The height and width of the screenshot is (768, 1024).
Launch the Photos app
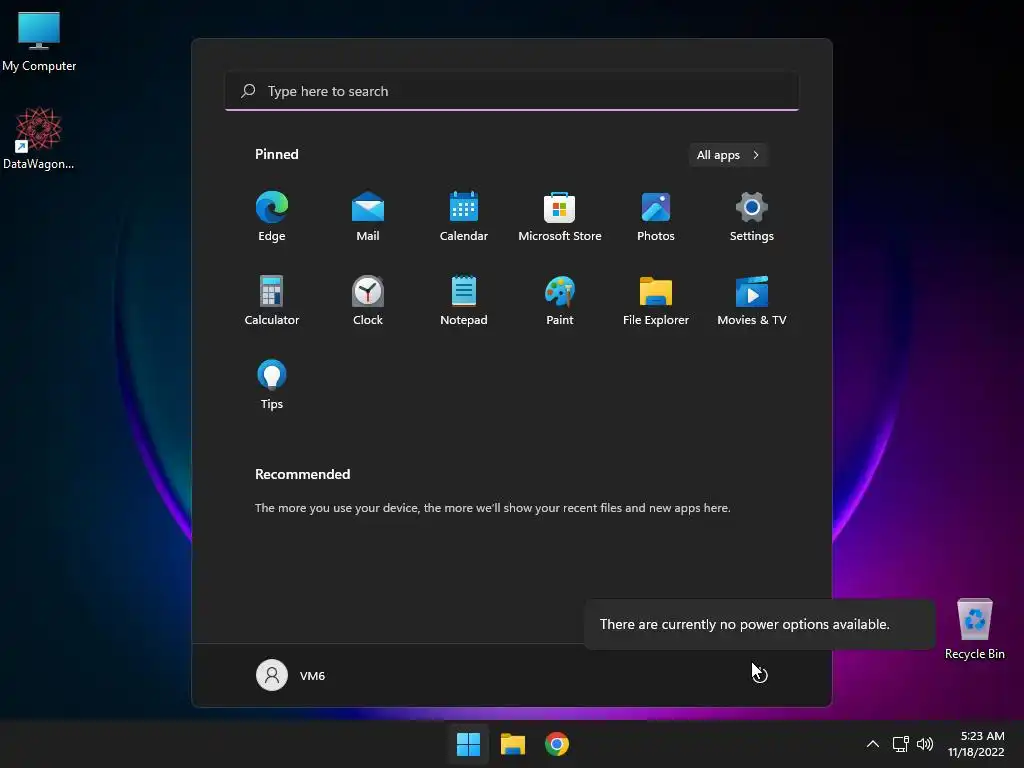pyautogui.click(x=656, y=217)
